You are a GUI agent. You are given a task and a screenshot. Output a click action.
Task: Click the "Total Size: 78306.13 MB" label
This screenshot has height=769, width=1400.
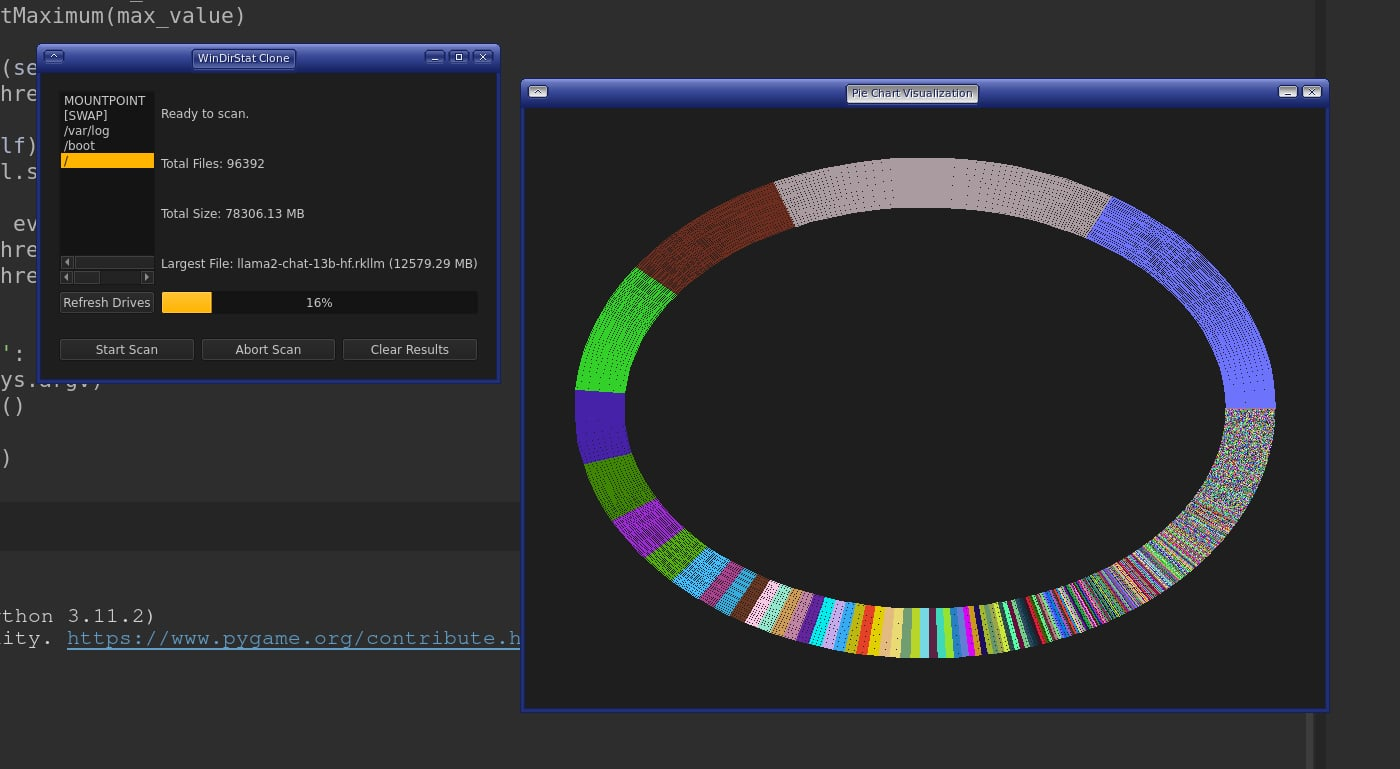[x=233, y=214]
